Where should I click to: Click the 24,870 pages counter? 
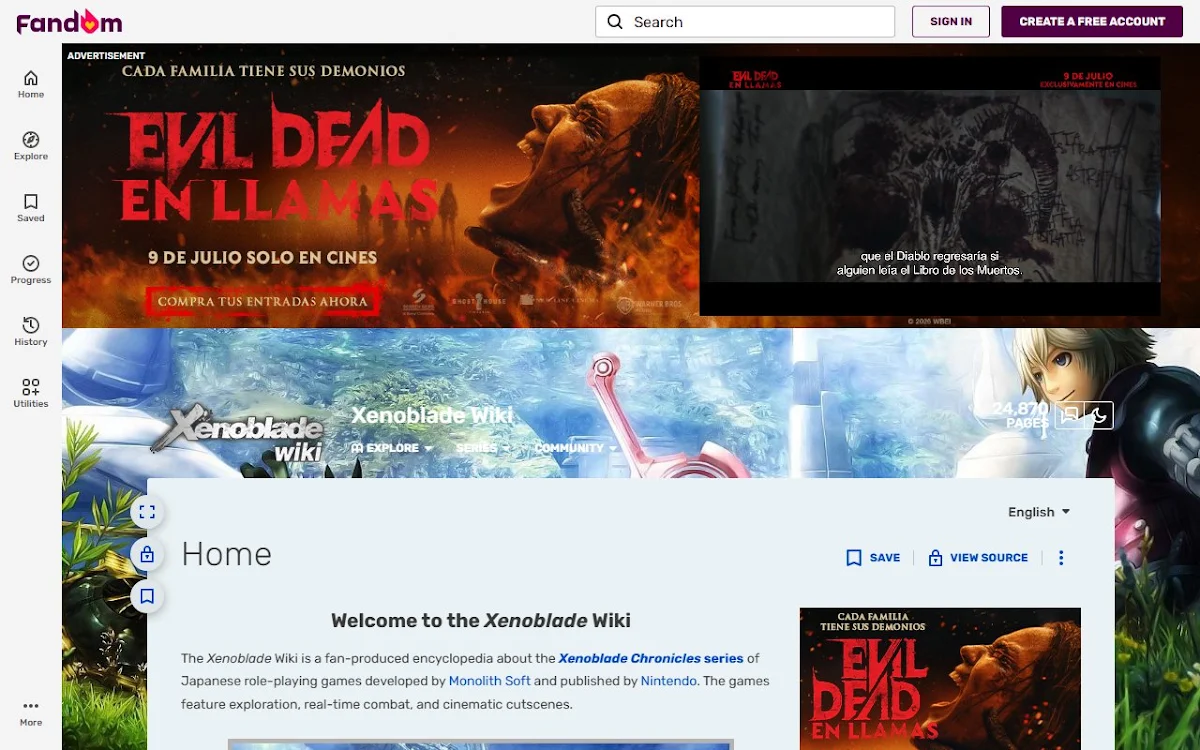click(1020, 415)
